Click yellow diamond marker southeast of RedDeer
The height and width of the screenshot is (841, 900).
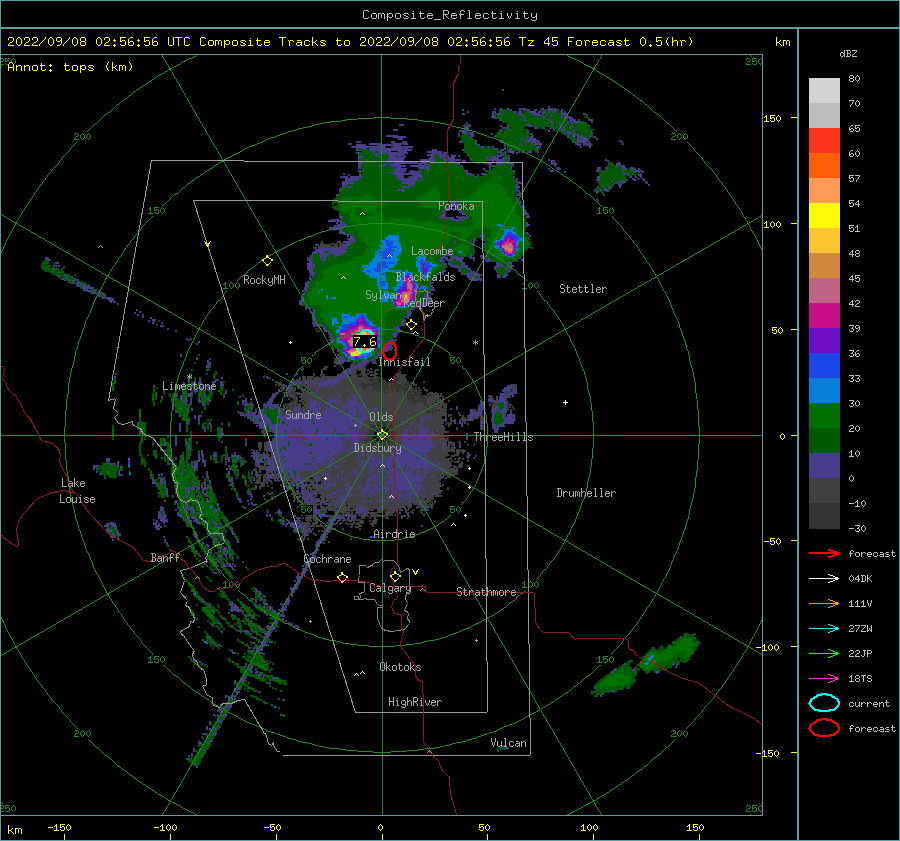[x=411, y=325]
